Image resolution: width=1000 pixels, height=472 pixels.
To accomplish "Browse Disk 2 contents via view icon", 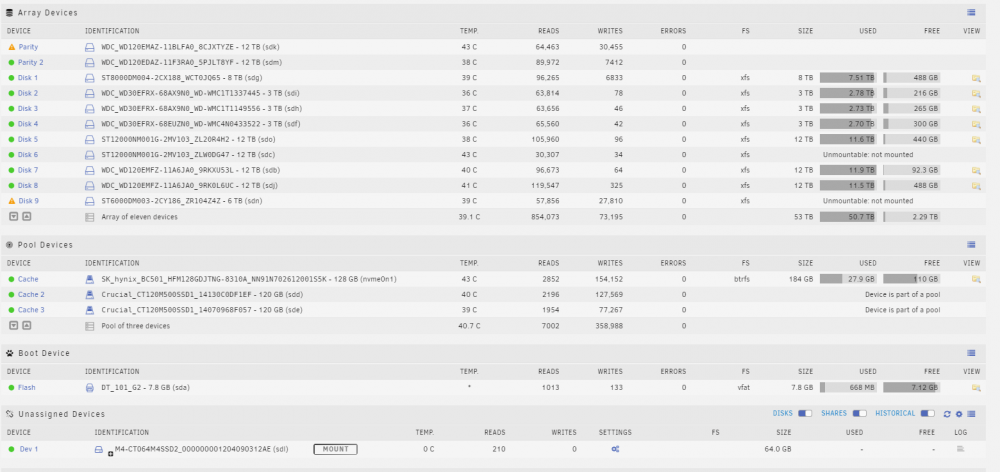I will pos(975,93).
